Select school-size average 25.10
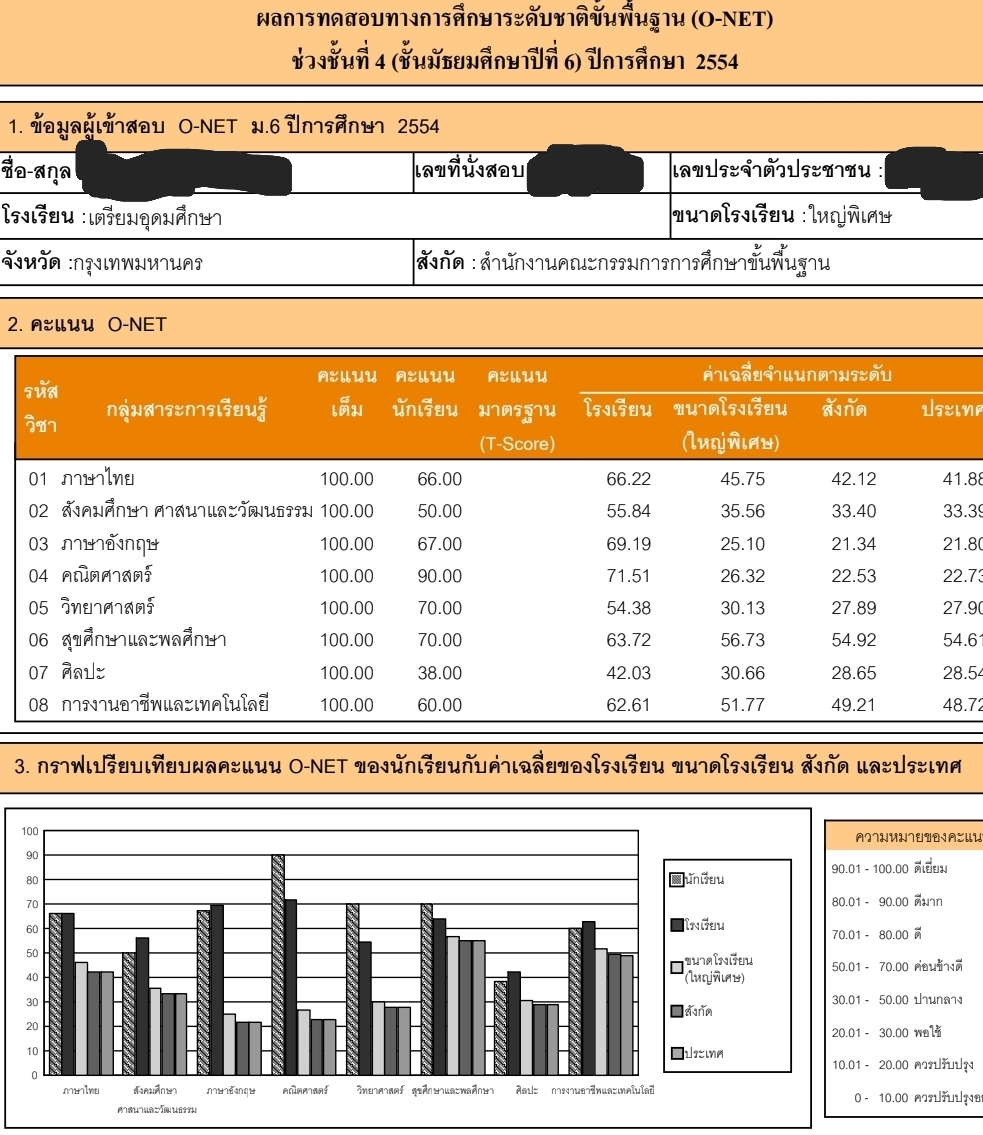 click(743, 544)
